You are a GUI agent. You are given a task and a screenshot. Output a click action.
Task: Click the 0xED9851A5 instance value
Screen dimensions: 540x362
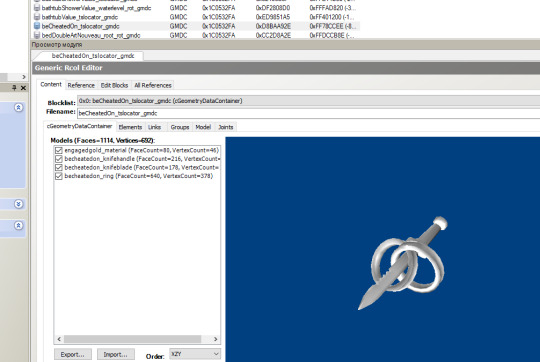pos(273,17)
